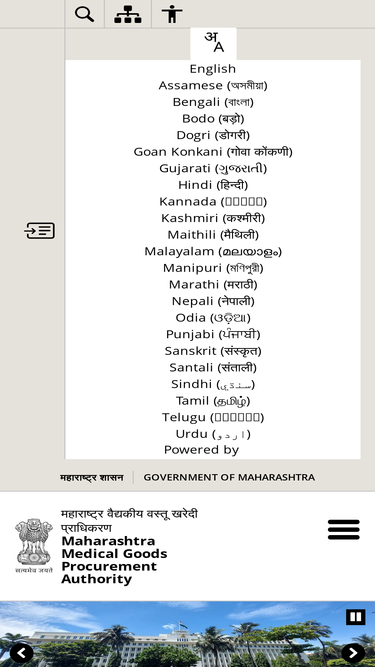
Task: Choose Hindi from language list
Action: coord(213,185)
